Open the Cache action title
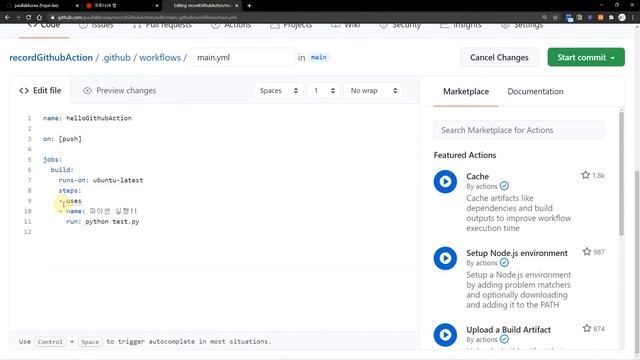640x360 pixels. click(477, 176)
